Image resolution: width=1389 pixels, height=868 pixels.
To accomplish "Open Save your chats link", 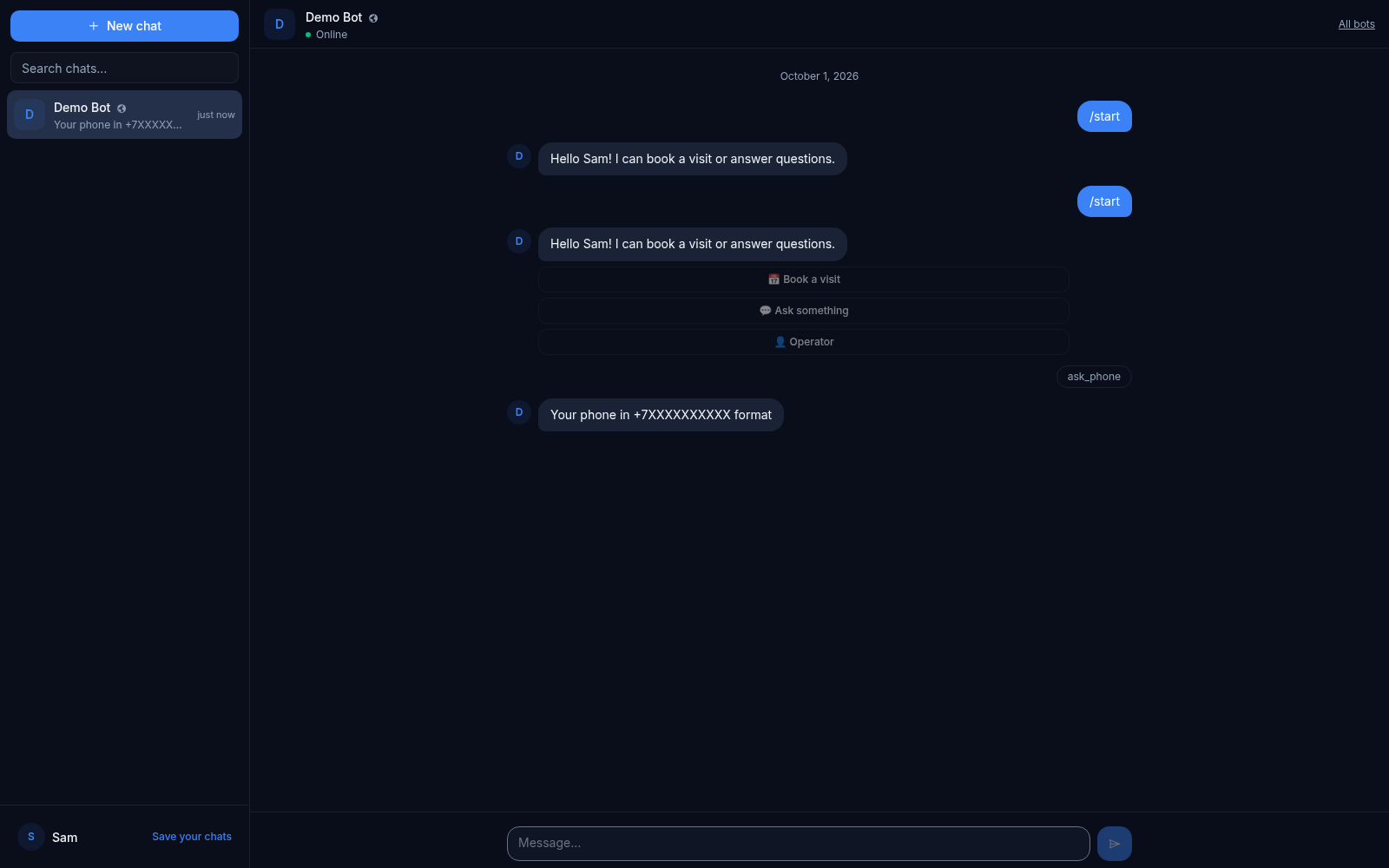I will [x=192, y=837].
